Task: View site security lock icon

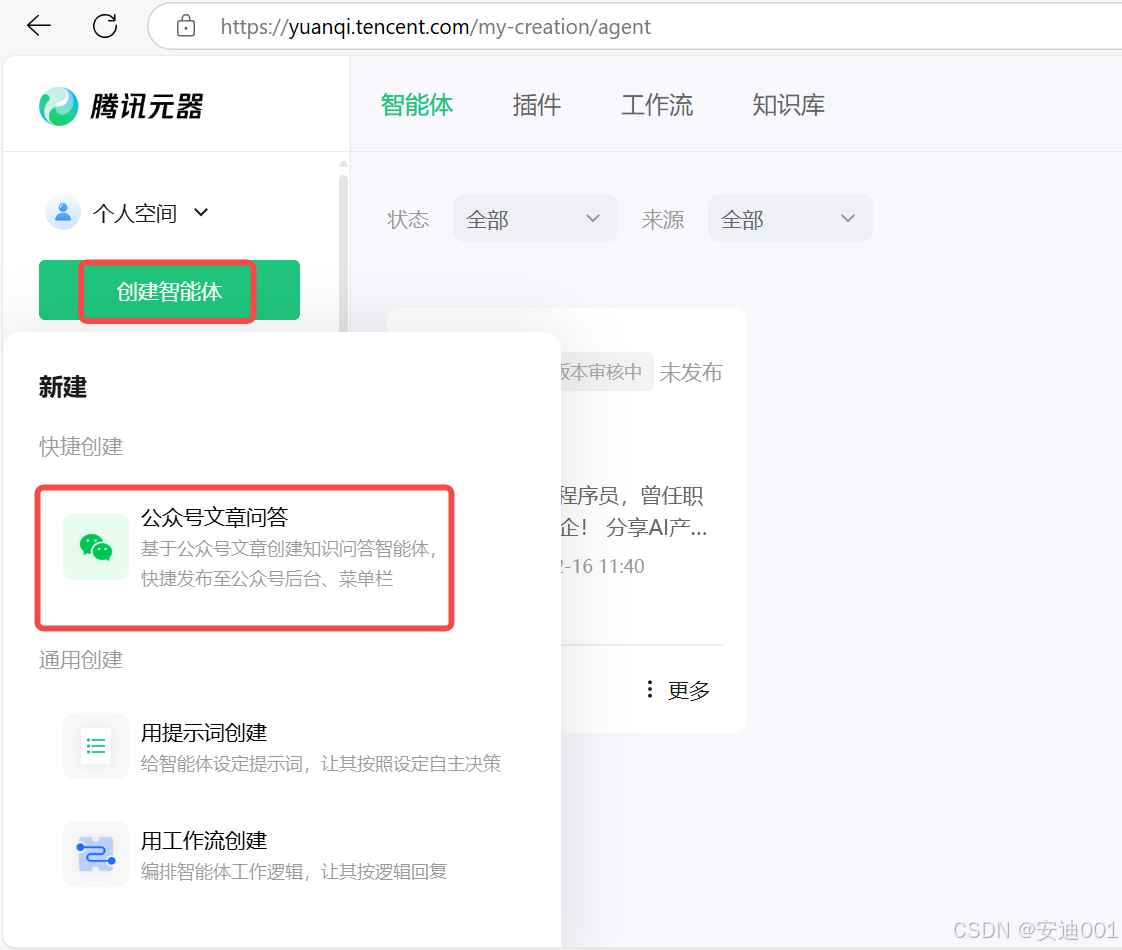Action: point(186,26)
